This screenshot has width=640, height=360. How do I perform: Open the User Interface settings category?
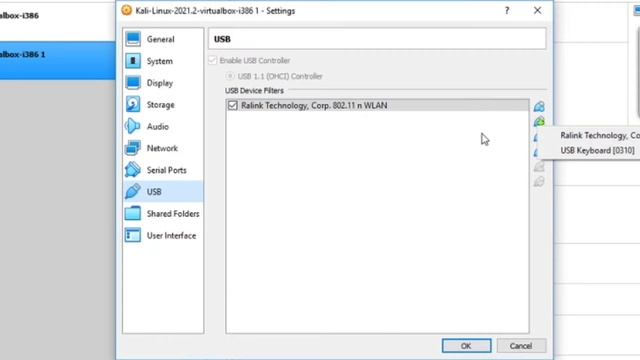(163, 236)
